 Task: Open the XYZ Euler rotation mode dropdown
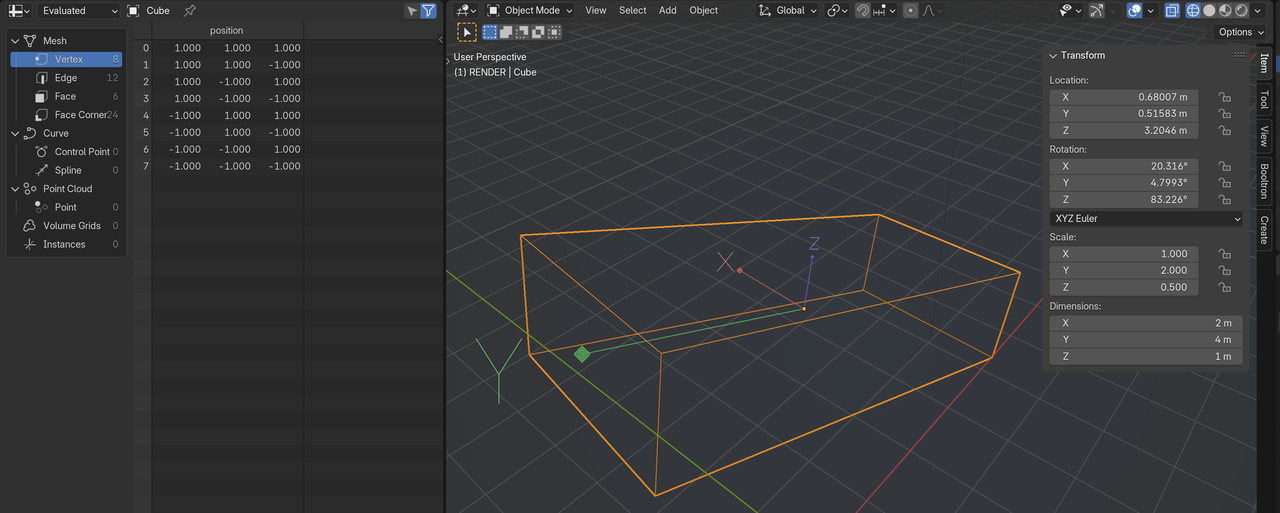1146,218
